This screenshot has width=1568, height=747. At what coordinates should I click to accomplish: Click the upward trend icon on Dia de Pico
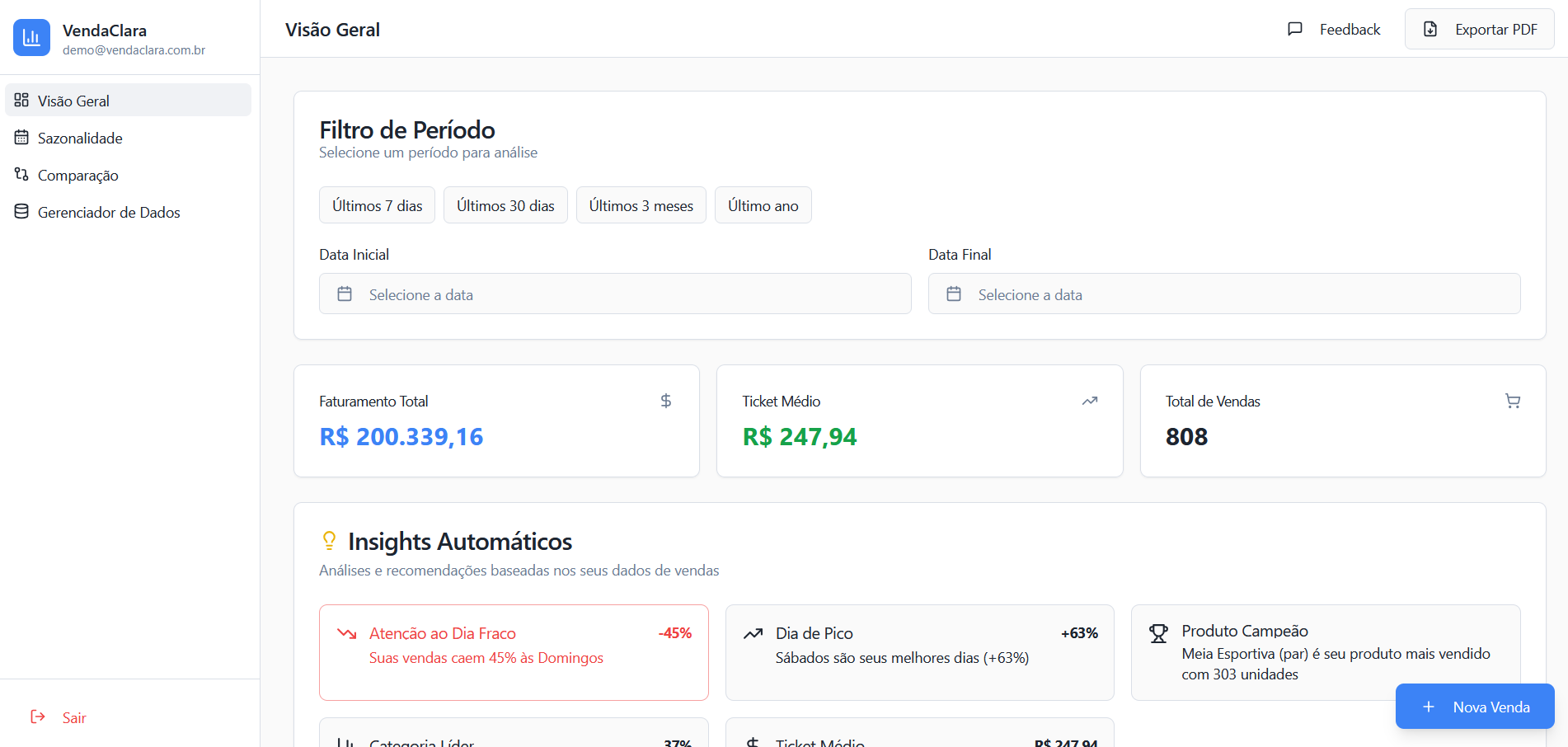(753, 633)
